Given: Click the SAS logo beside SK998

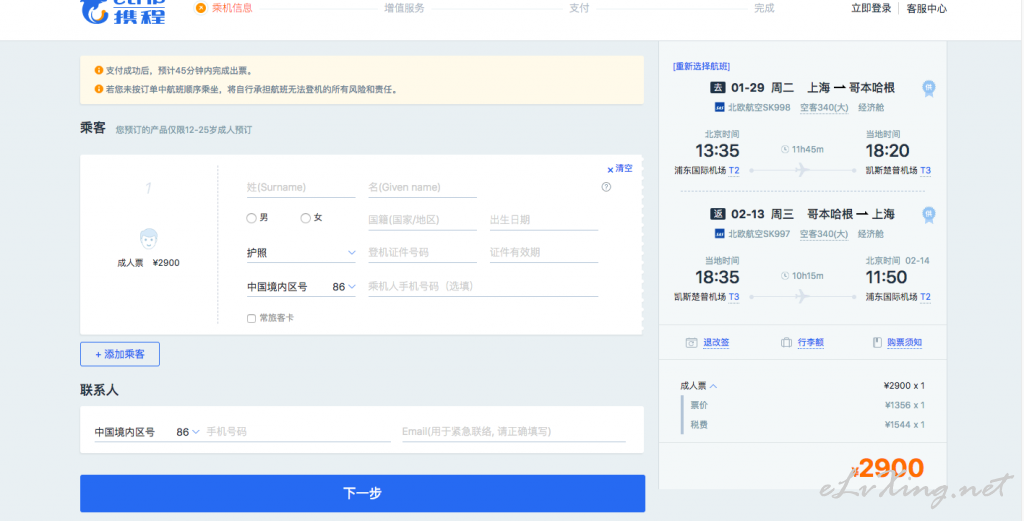Looking at the screenshot, I should point(719,108).
